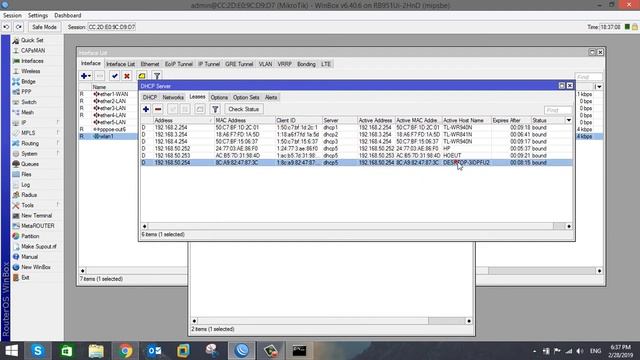Click Make Supout.rif sidebar entry
This screenshot has height=360, width=640.
coord(39,247)
